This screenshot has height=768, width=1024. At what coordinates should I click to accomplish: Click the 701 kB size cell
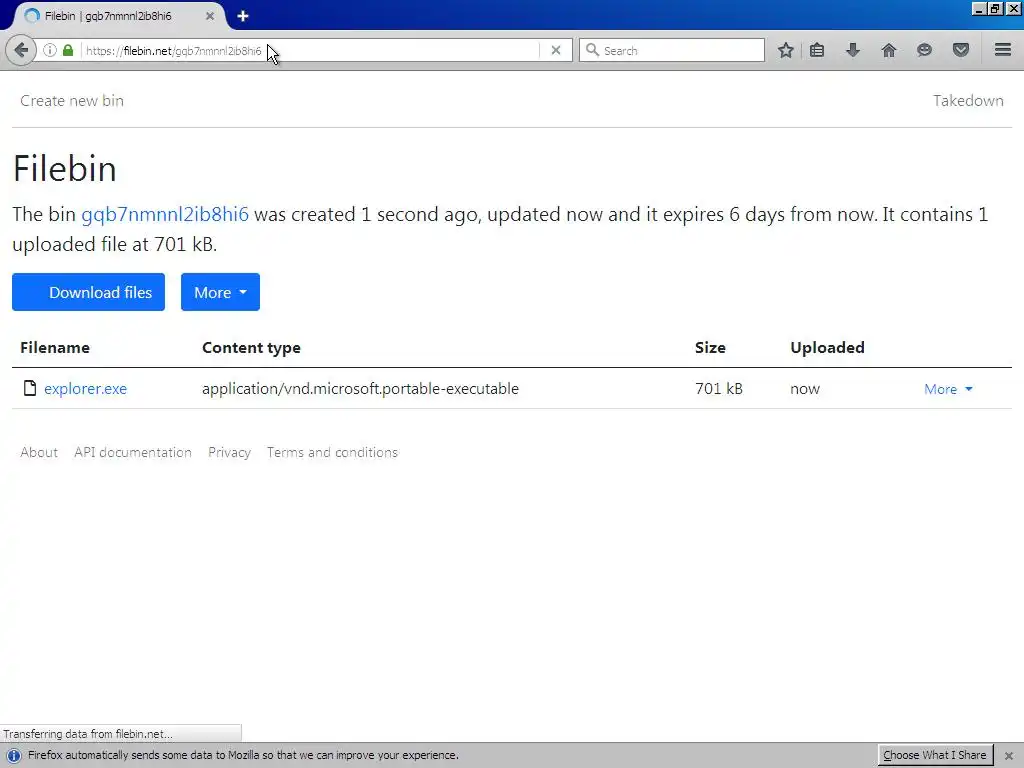(719, 389)
